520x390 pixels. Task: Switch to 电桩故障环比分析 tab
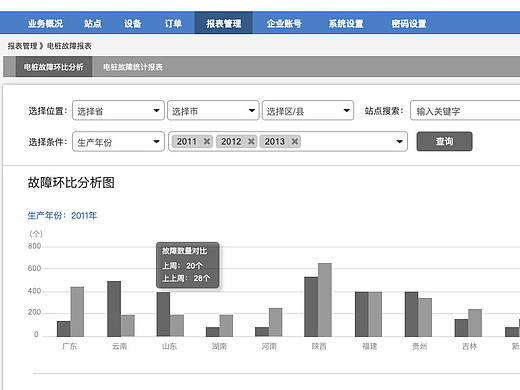point(54,67)
